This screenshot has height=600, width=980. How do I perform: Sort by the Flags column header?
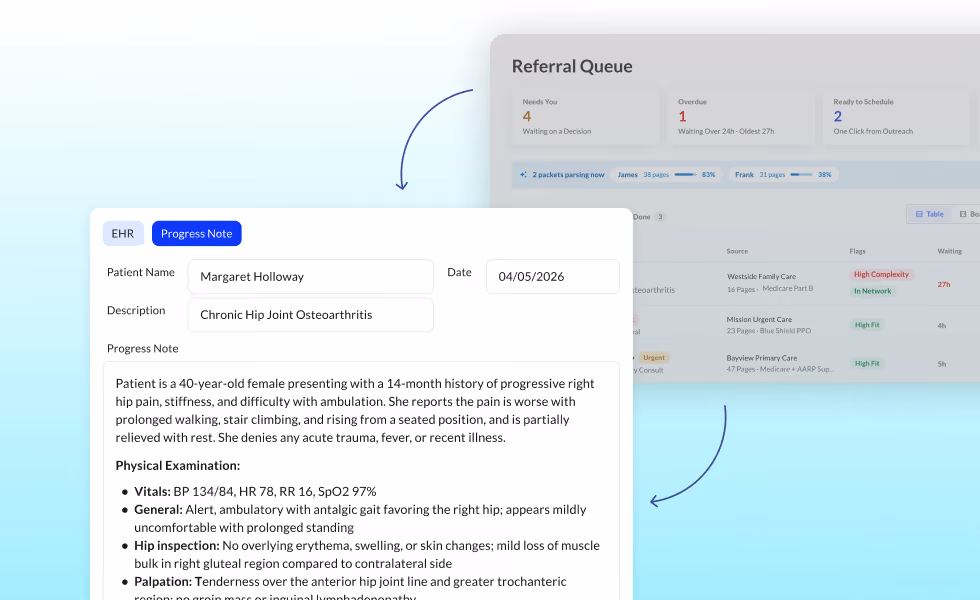pyautogui.click(x=857, y=251)
